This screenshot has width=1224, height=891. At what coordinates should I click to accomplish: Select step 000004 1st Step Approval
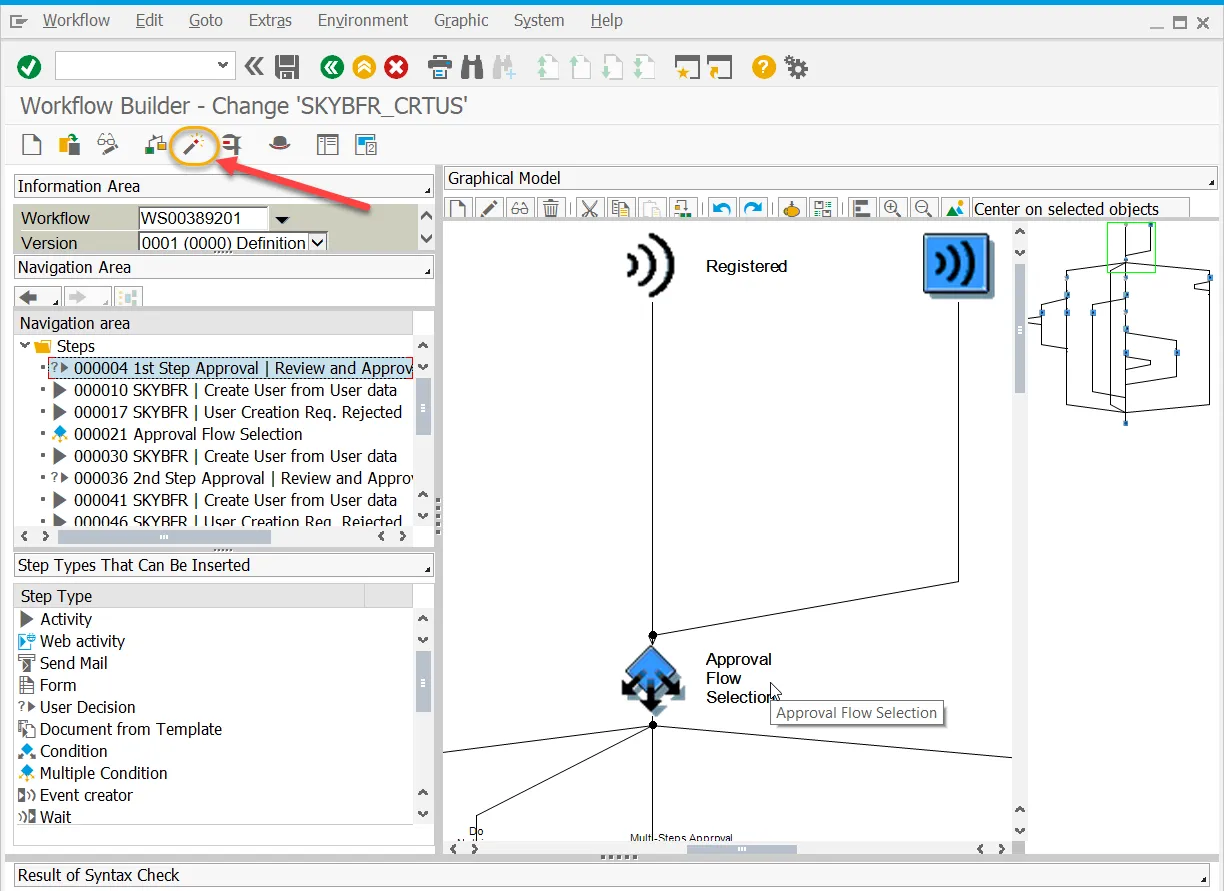click(x=230, y=368)
